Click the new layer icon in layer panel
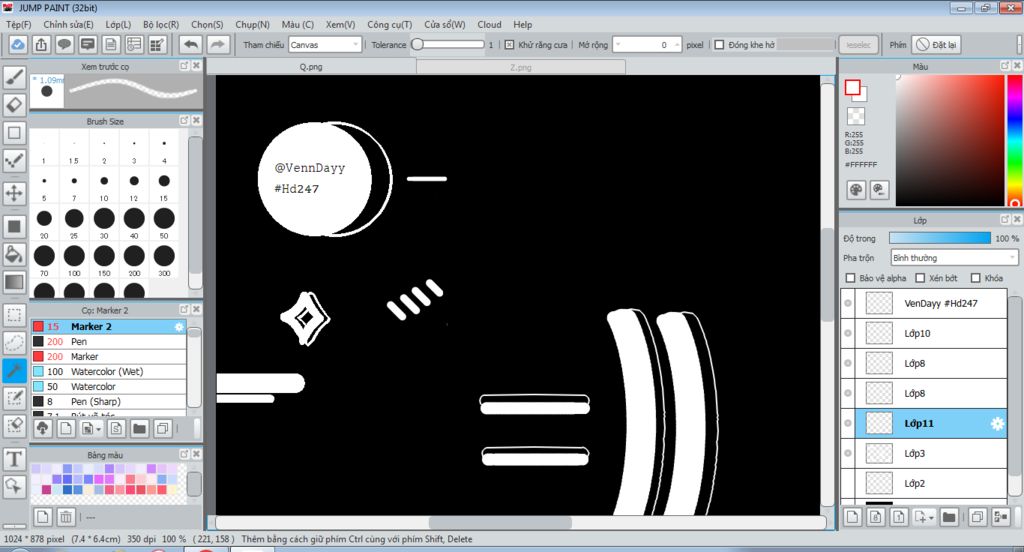1024x552 pixels. (852, 517)
